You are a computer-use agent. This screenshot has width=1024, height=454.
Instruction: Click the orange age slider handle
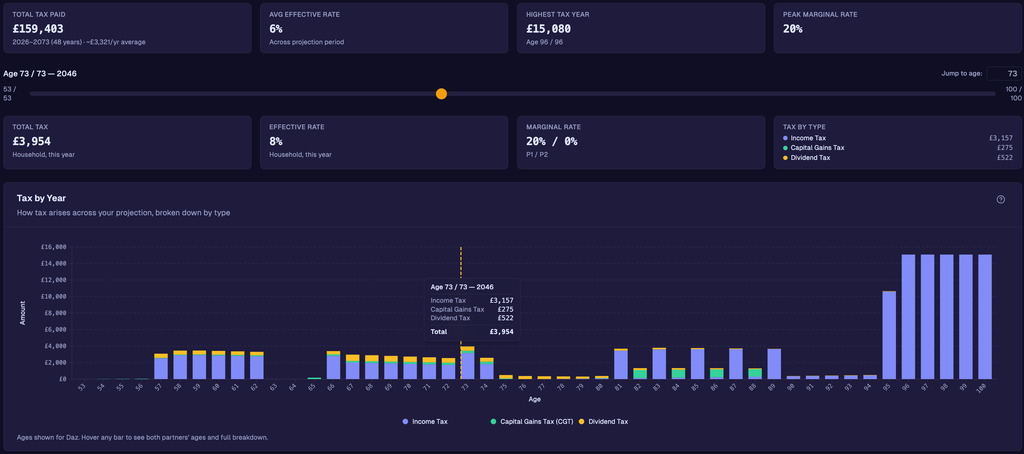441,93
